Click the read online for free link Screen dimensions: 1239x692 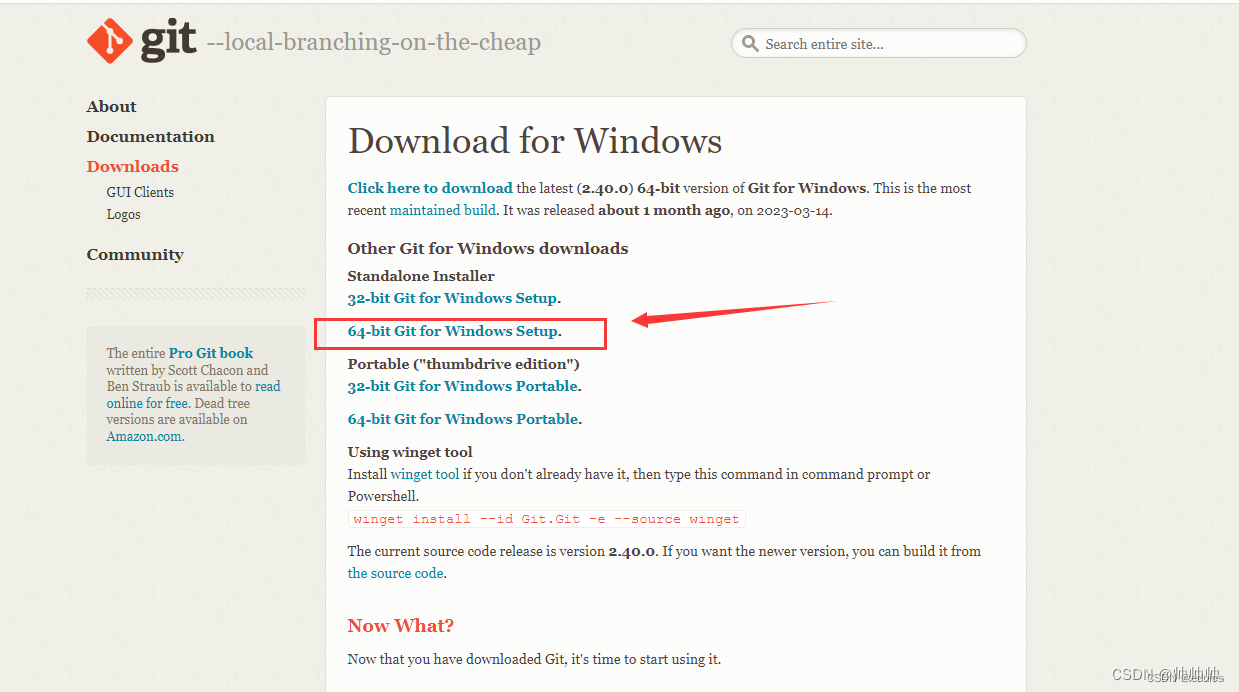coord(194,395)
